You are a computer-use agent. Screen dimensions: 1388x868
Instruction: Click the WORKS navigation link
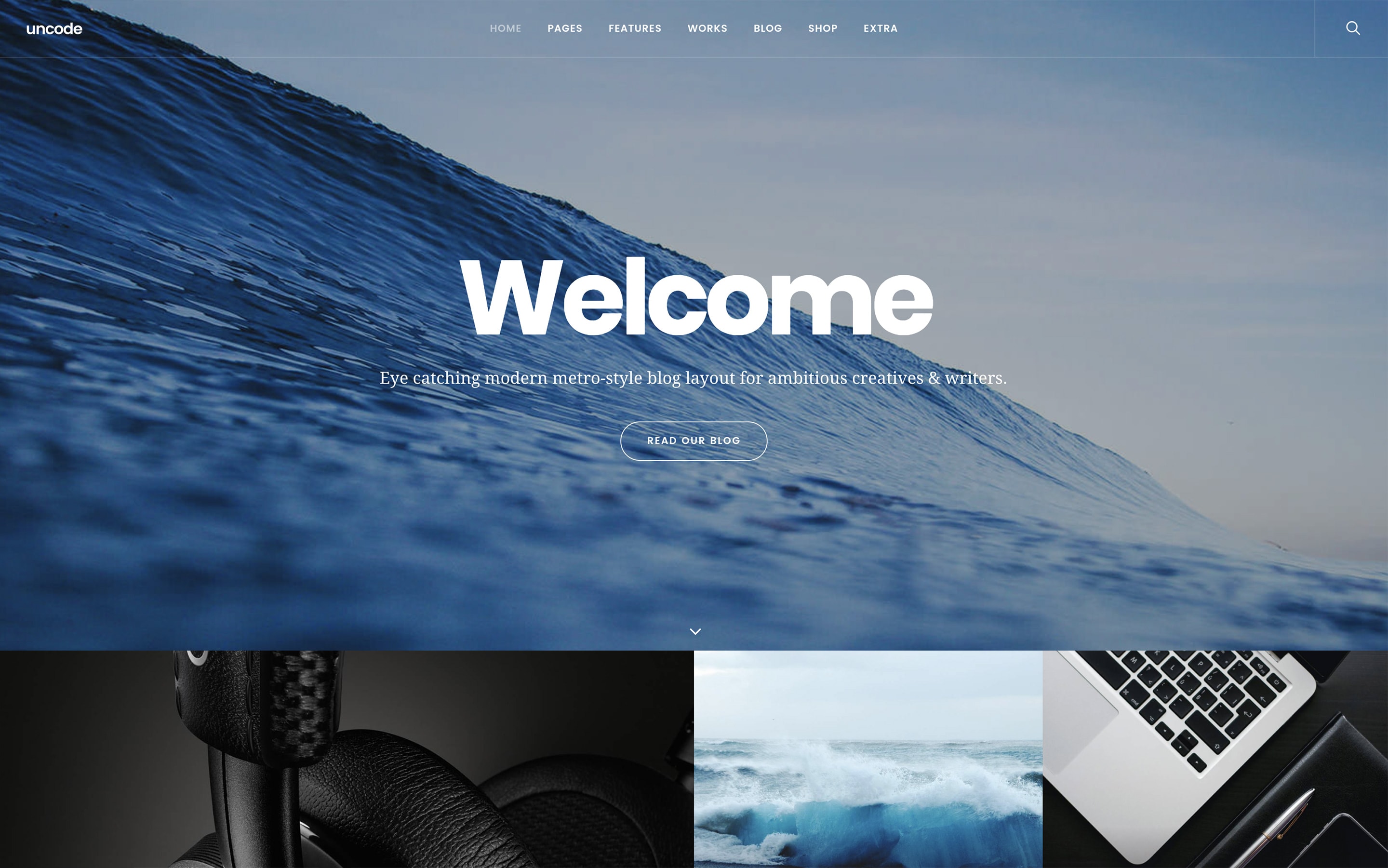(707, 28)
